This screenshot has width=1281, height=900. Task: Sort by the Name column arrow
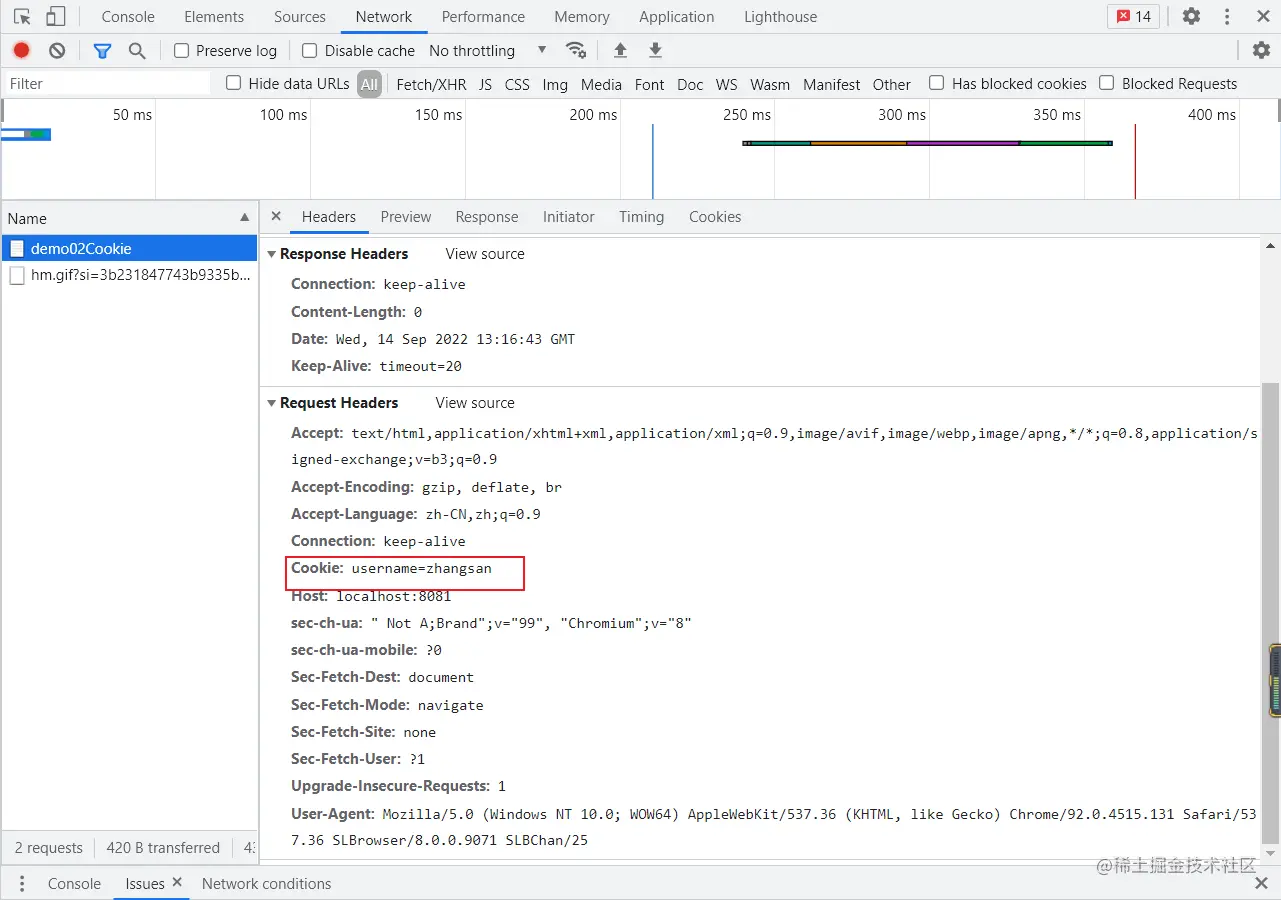coord(245,217)
